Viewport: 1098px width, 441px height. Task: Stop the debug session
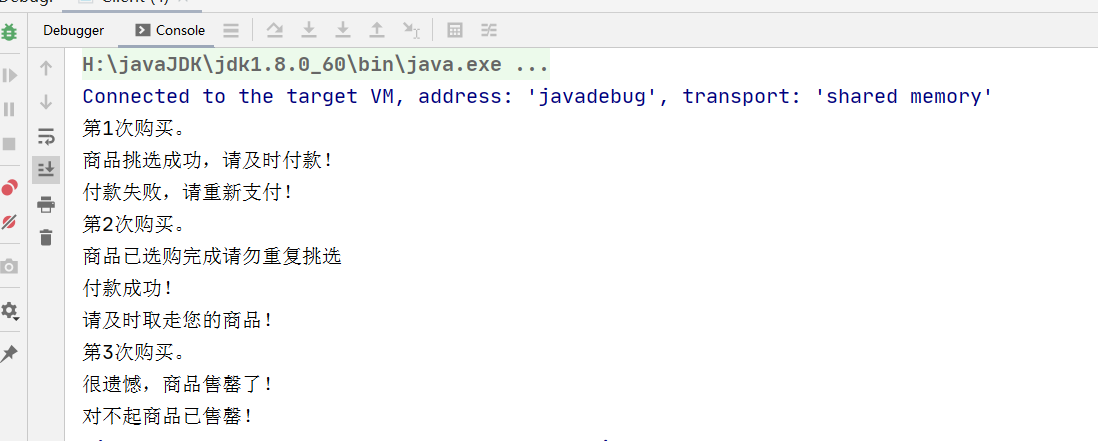9,144
